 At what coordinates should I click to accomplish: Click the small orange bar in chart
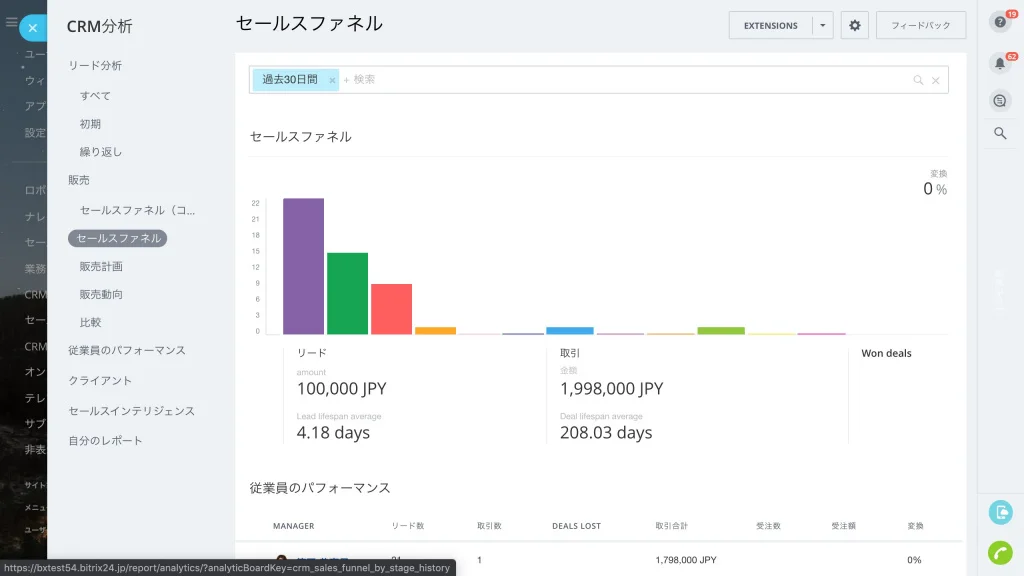[x=436, y=330]
